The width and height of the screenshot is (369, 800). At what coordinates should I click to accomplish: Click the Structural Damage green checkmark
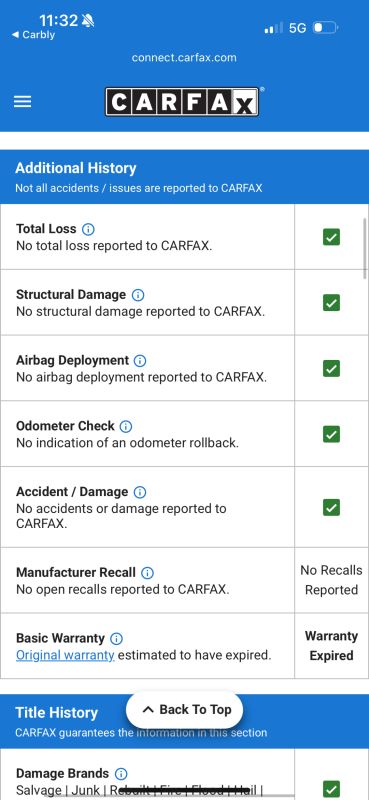[331, 303]
